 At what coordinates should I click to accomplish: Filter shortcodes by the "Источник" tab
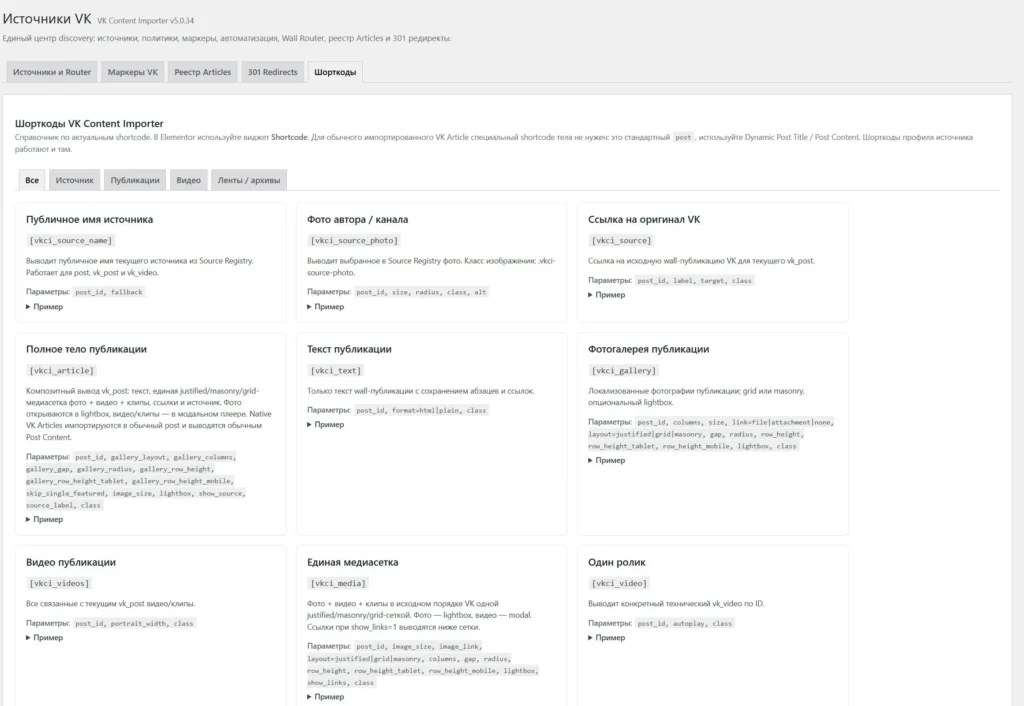74,180
